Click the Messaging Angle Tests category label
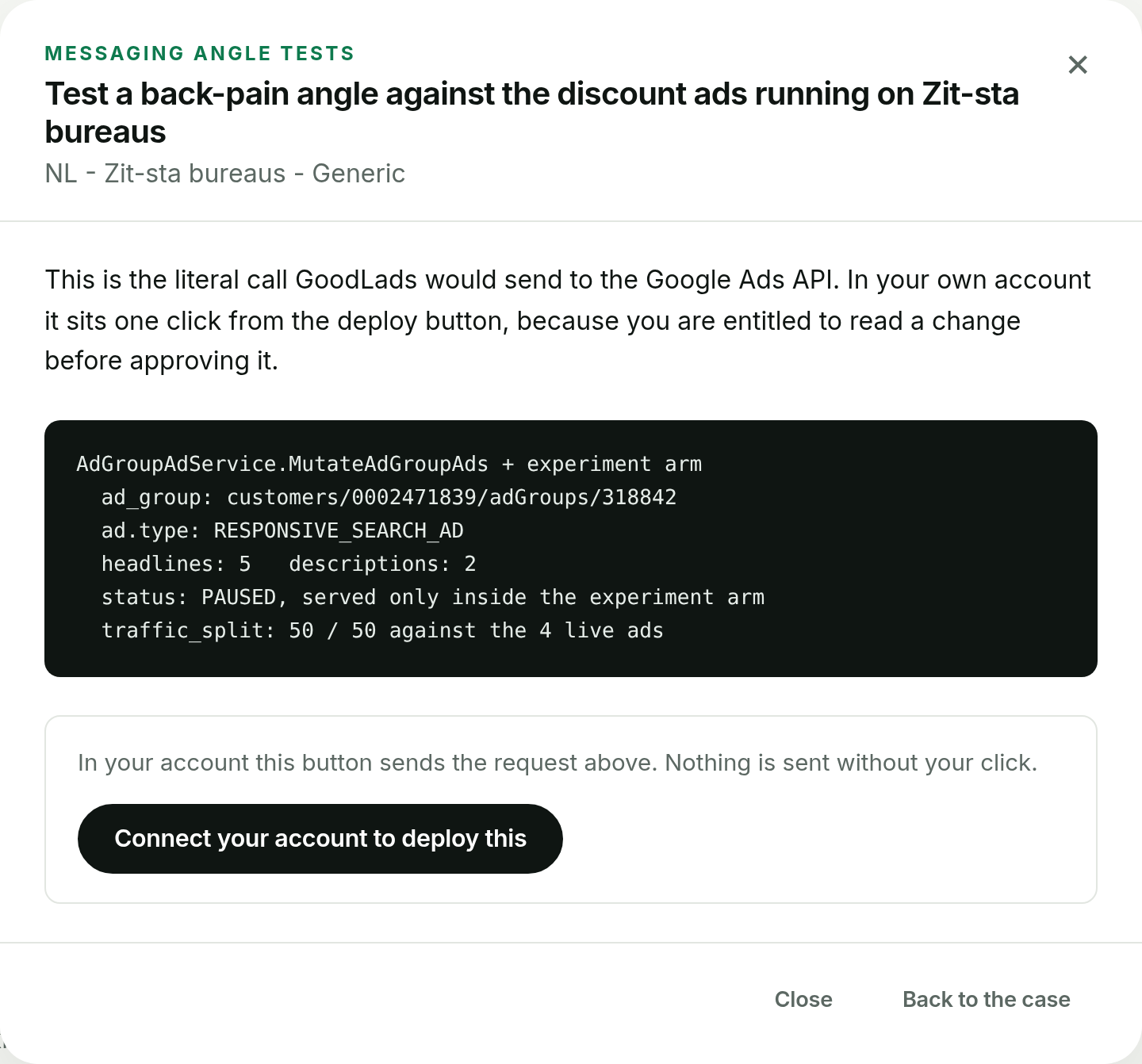Viewport: 1142px width, 1064px height. click(x=200, y=53)
